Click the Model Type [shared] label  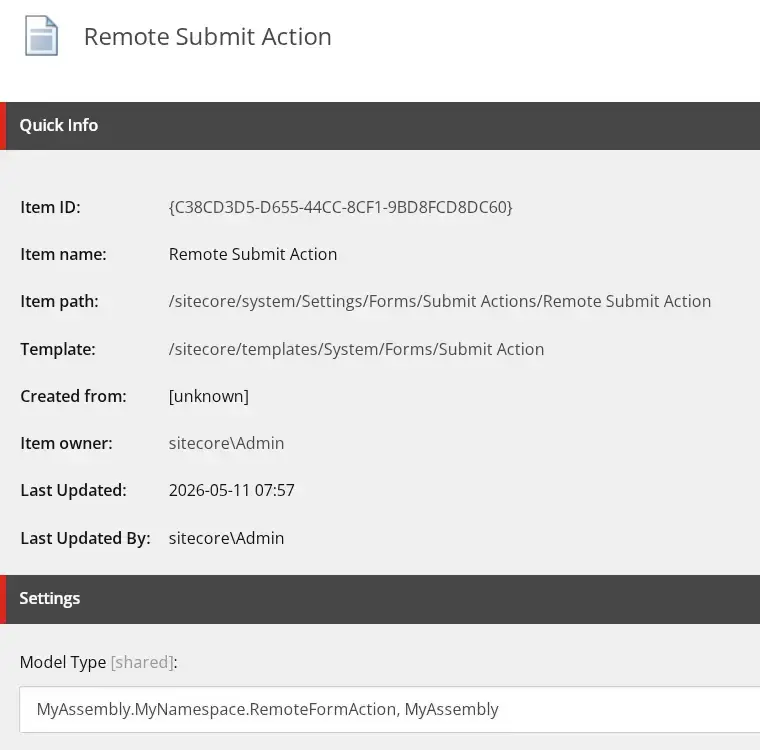(98, 662)
